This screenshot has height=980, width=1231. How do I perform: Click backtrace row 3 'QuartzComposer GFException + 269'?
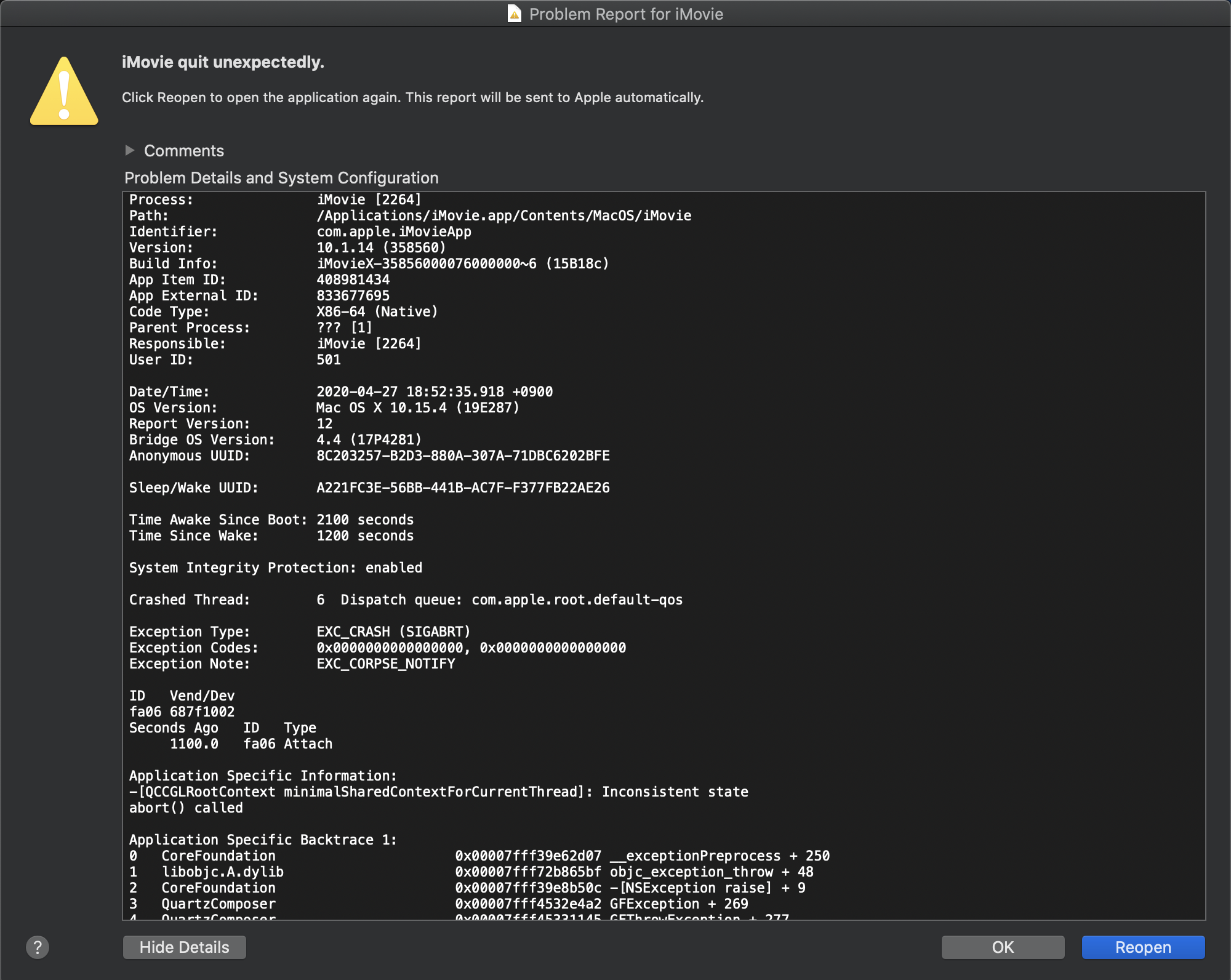[439, 904]
